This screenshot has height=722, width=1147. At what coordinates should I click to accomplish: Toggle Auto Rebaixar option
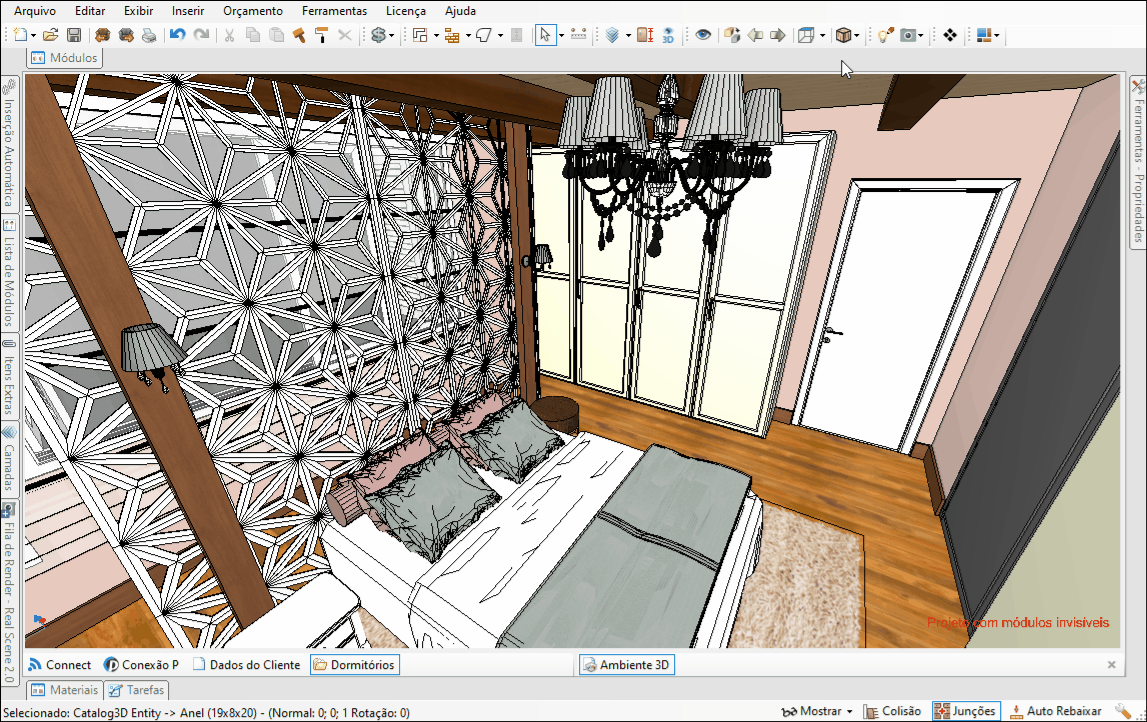(x=1056, y=711)
